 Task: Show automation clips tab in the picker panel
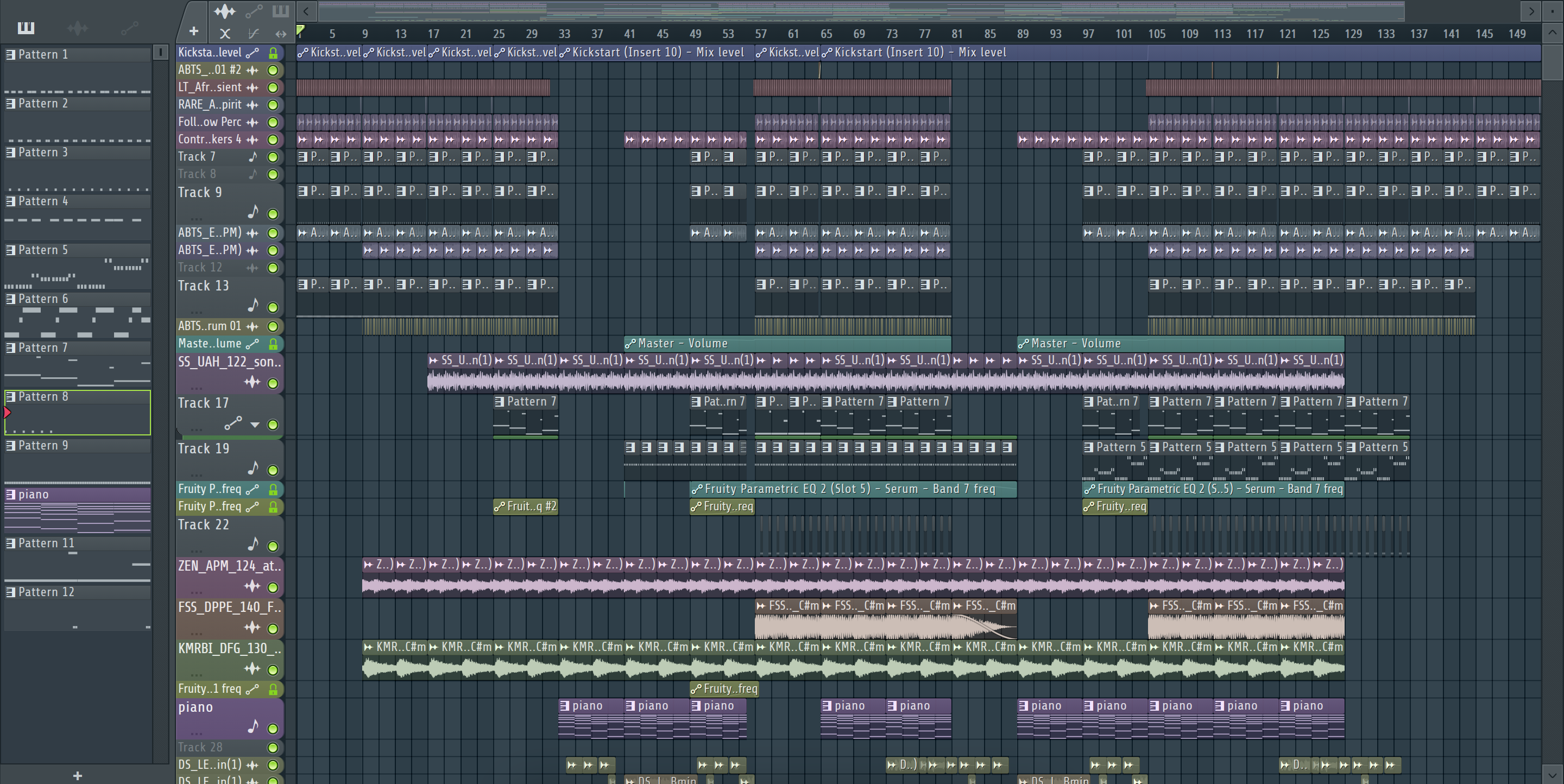[x=129, y=28]
